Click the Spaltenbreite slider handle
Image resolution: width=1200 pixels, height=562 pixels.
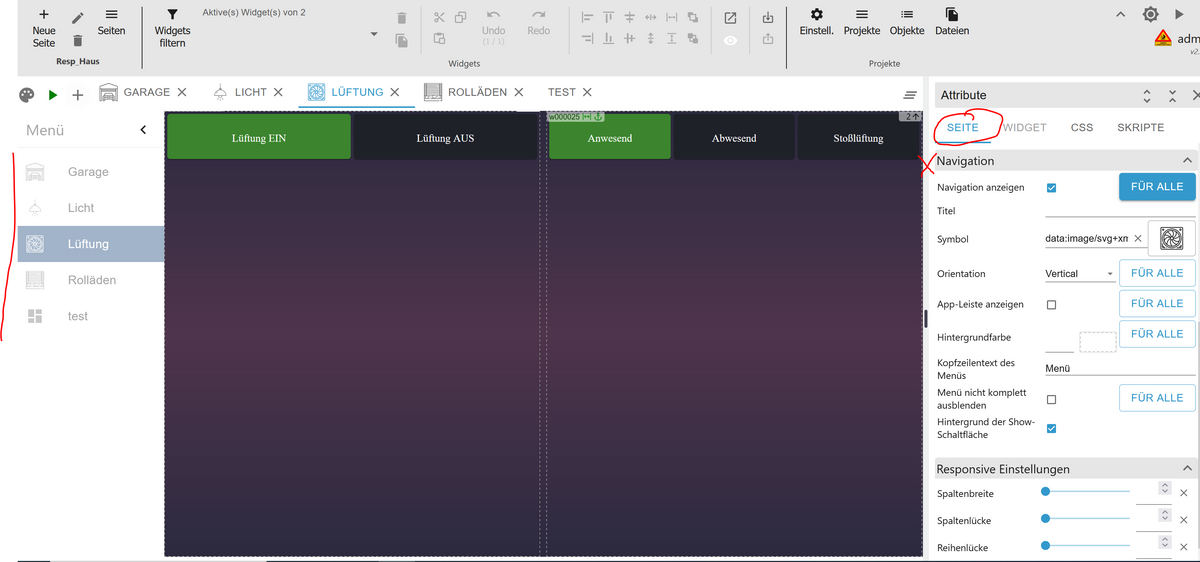coord(1045,491)
